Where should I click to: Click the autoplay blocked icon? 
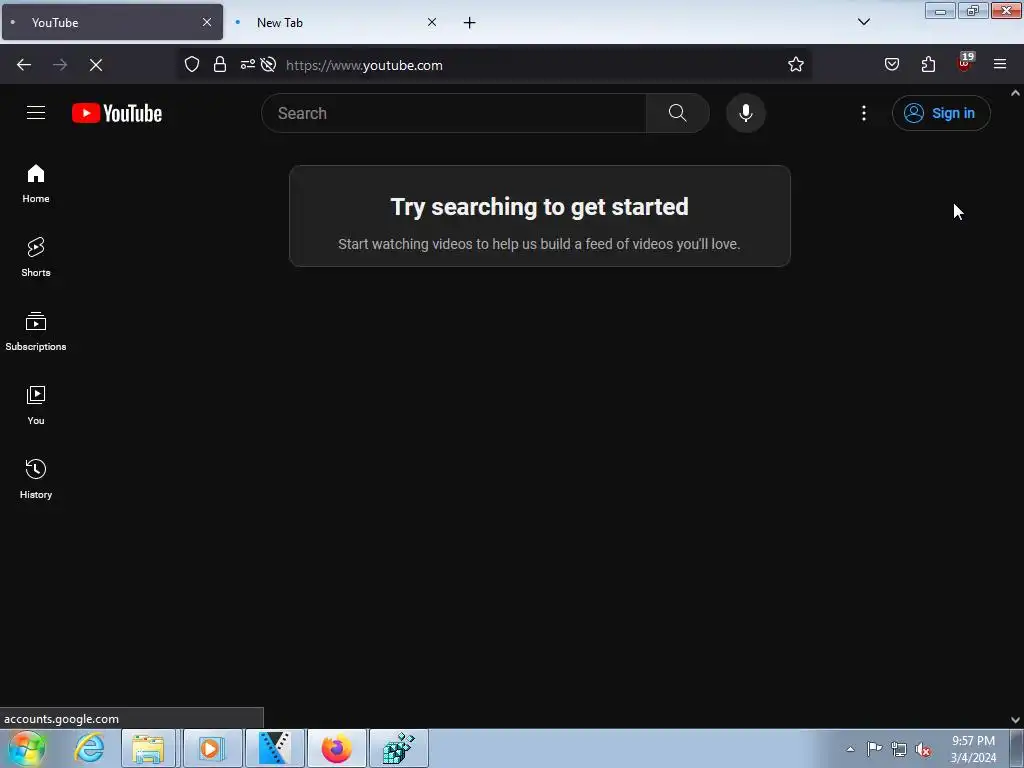pos(268,64)
